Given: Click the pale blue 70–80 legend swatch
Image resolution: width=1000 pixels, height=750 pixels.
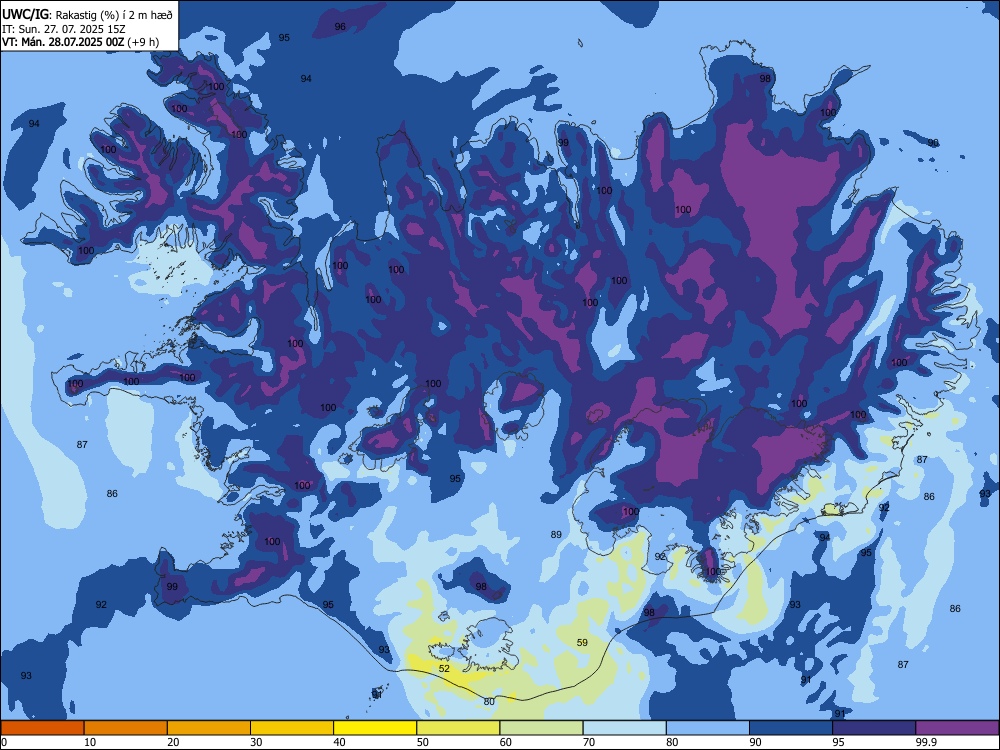Looking at the screenshot, I should [x=624, y=728].
